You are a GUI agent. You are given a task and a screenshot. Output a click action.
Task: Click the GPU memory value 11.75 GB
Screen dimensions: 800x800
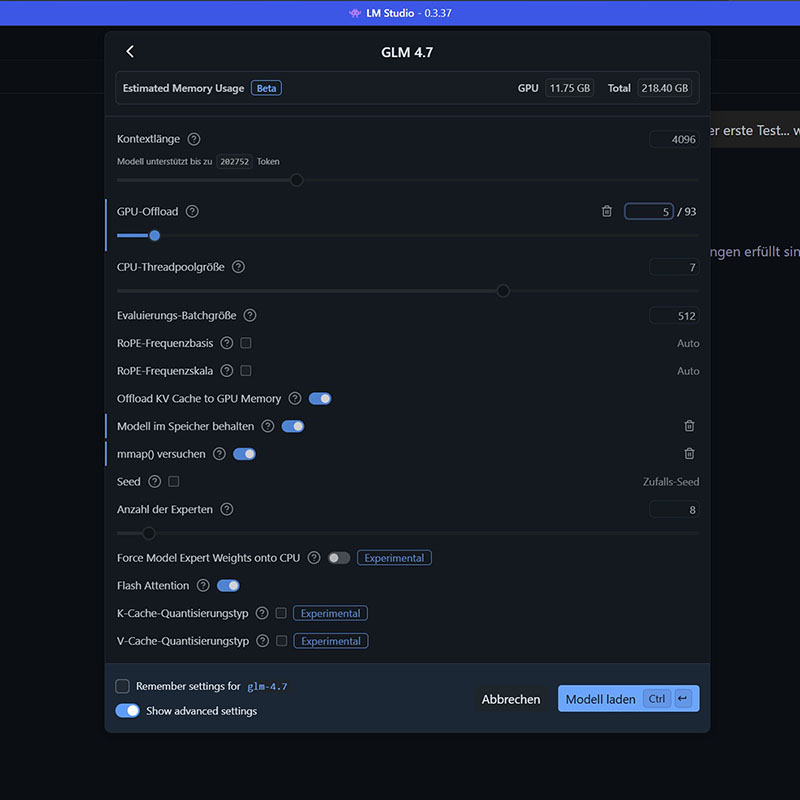[569, 88]
